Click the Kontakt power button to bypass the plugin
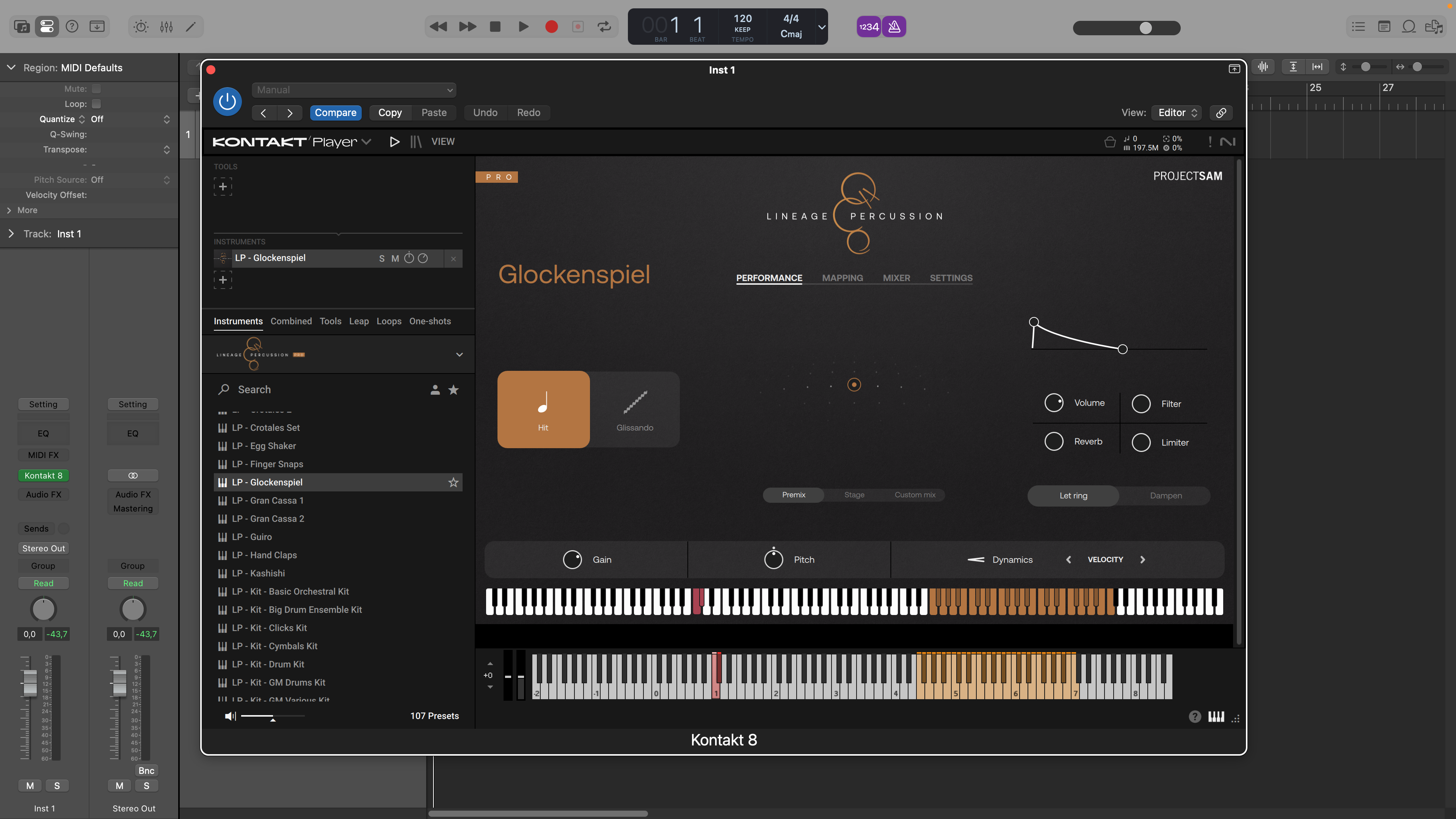 point(227,101)
